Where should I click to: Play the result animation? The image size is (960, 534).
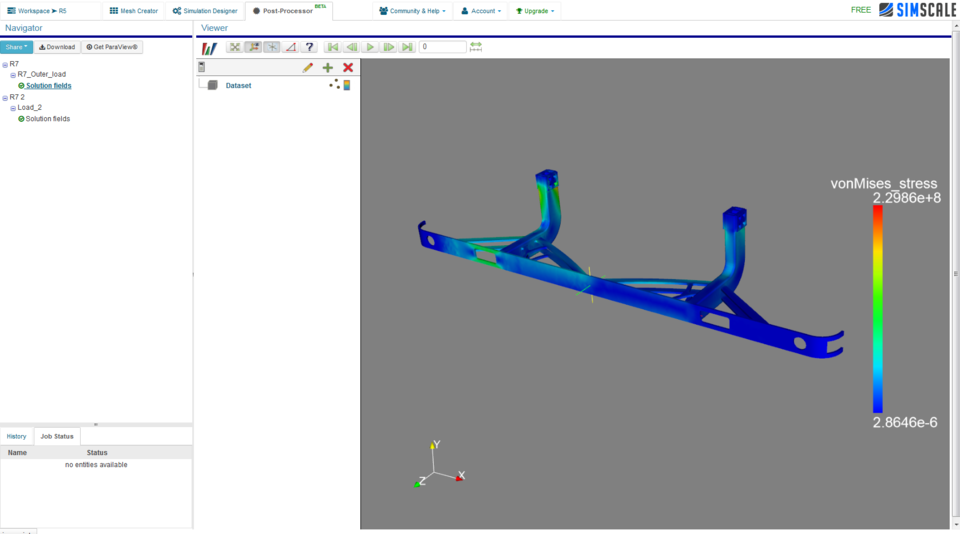(370, 47)
